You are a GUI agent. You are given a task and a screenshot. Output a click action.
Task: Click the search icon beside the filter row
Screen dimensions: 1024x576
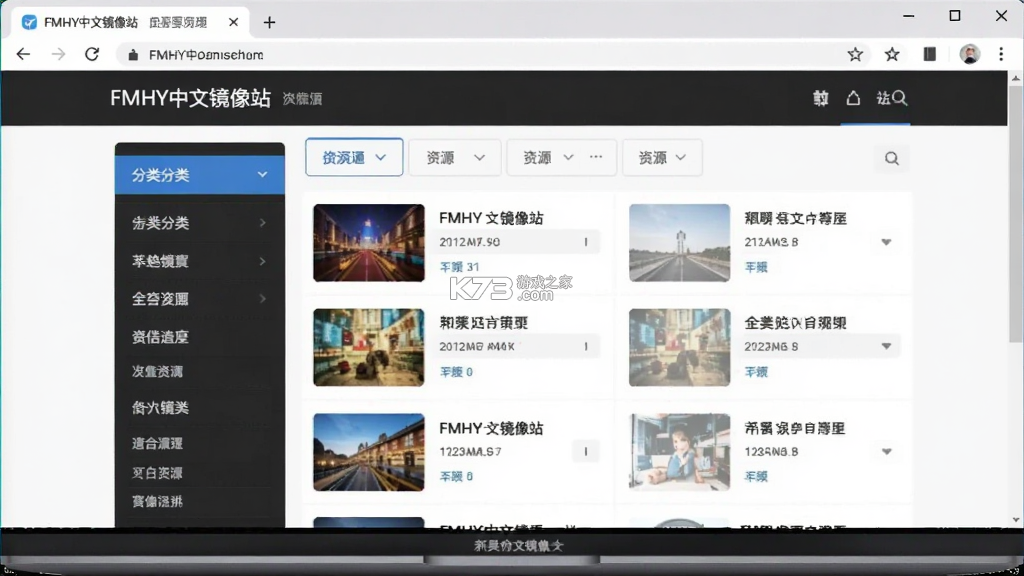click(891, 158)
